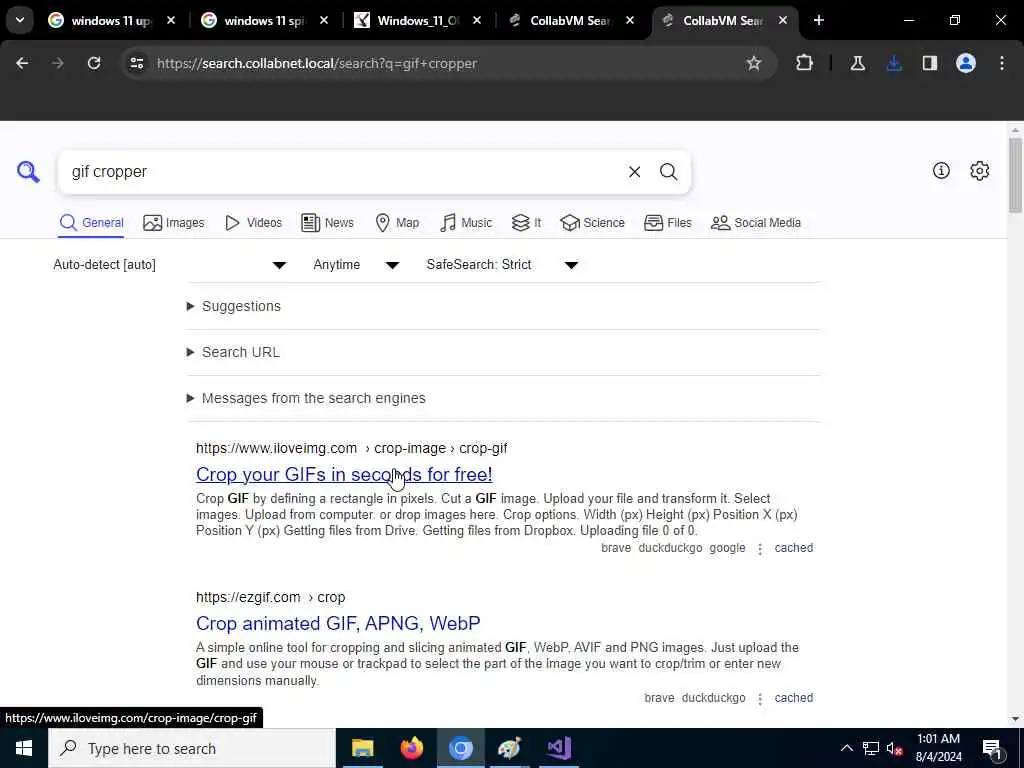
Task: Bookmark this page with the star icon
Action: coord(754,63)
